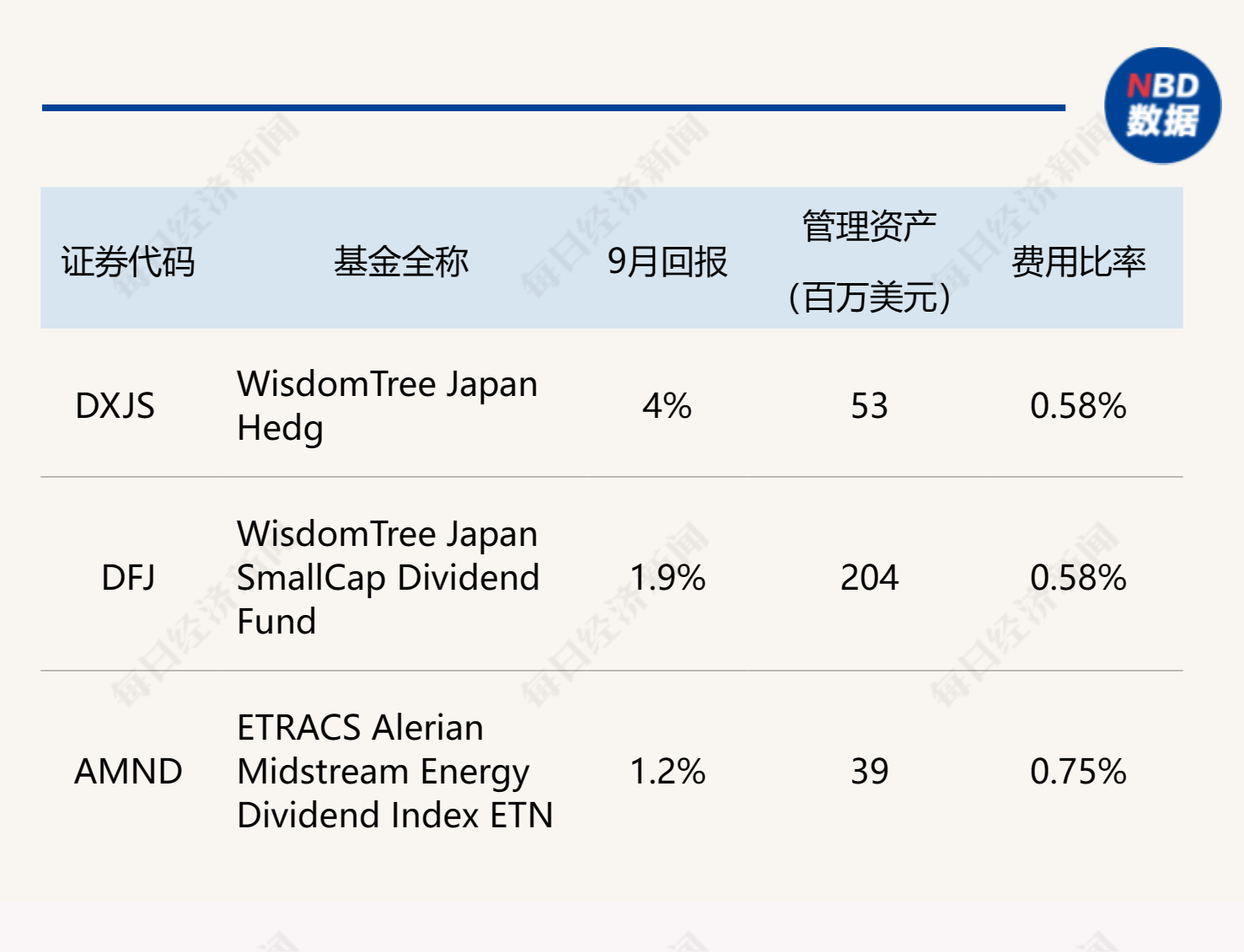Click the 53 assets value
1244x952 pixels.
point(869,406)
